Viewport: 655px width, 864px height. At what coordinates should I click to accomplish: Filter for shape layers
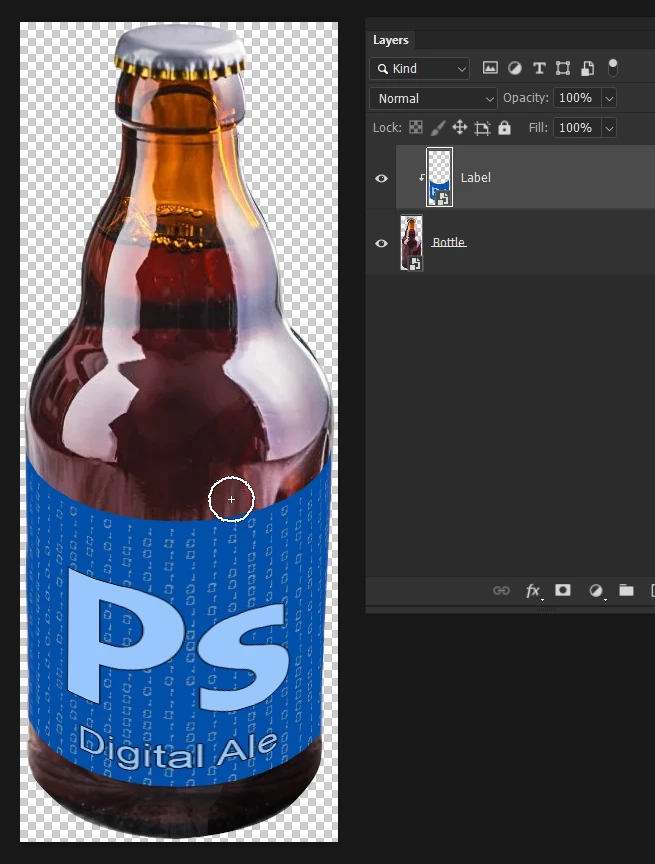563,68
